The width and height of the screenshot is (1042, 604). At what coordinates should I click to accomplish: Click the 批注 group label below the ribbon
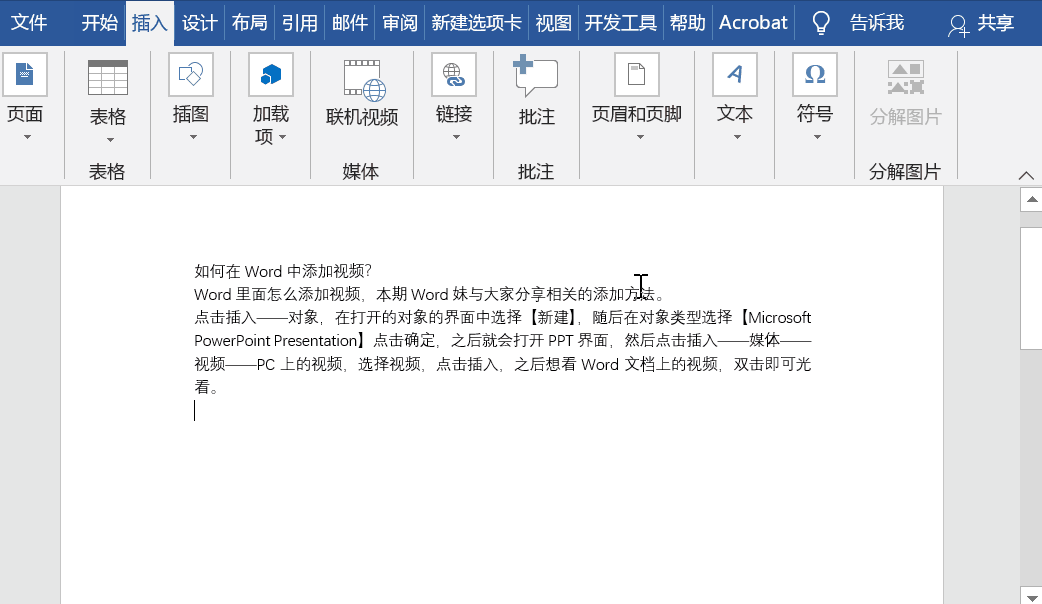click(x=536, y=171)
